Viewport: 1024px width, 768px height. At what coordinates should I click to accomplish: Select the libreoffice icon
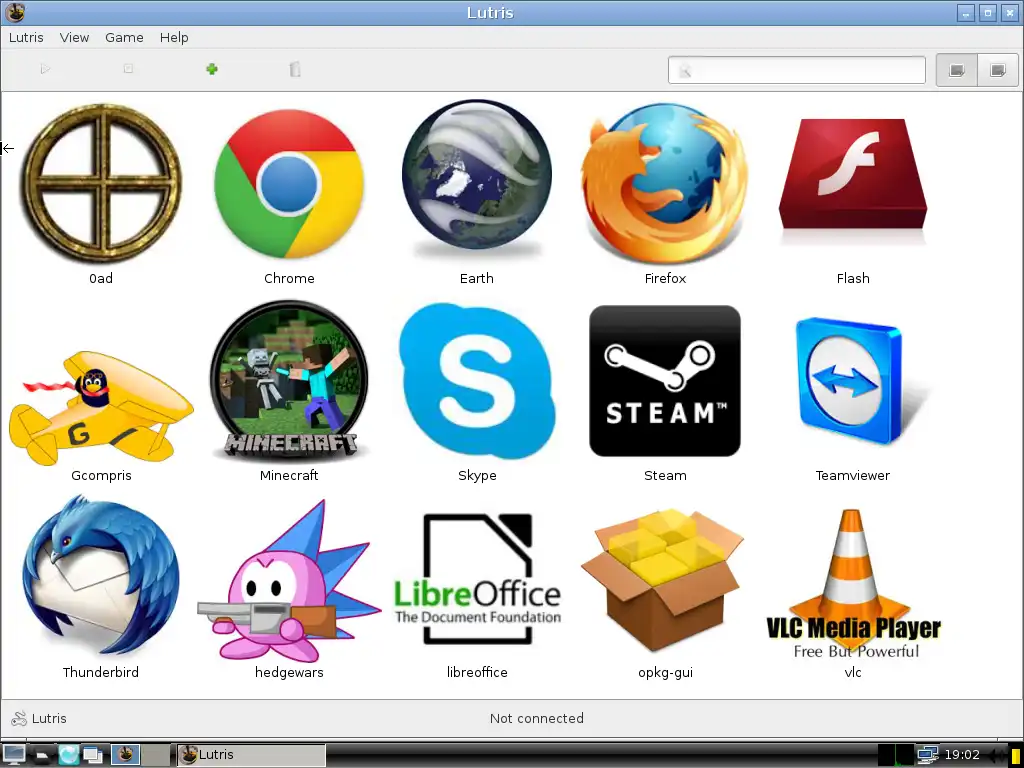477,579
